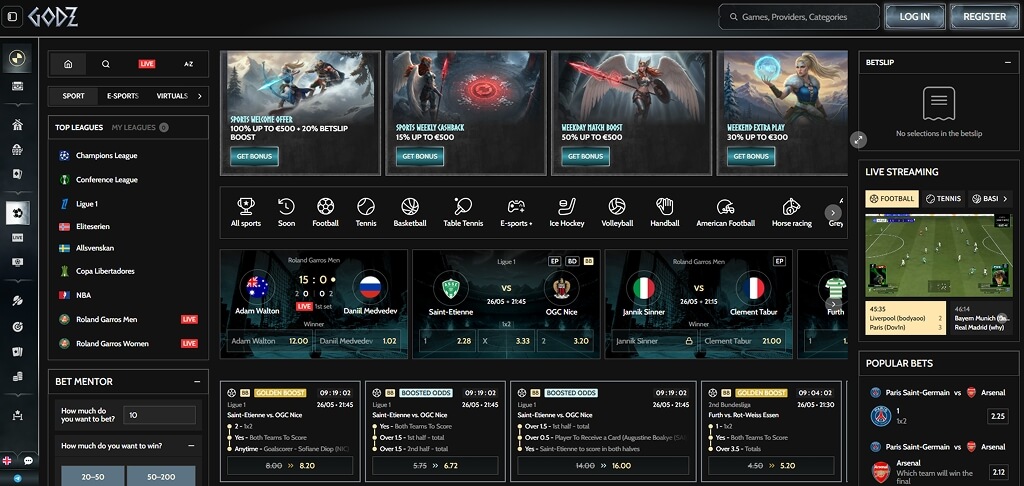Select boosted odds 8.20 golden boost bet
This screenshot has height=486, width=1024.
tap(290, 466)
